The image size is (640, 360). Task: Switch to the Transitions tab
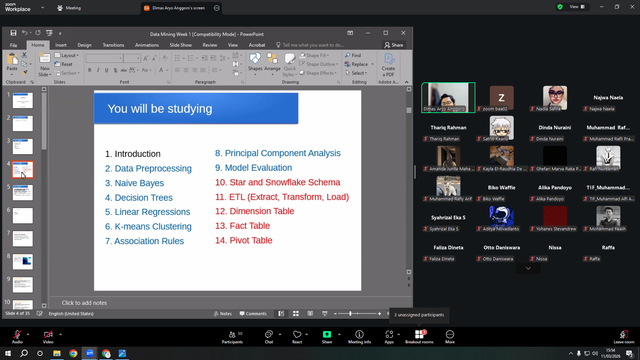pos(113,45)
